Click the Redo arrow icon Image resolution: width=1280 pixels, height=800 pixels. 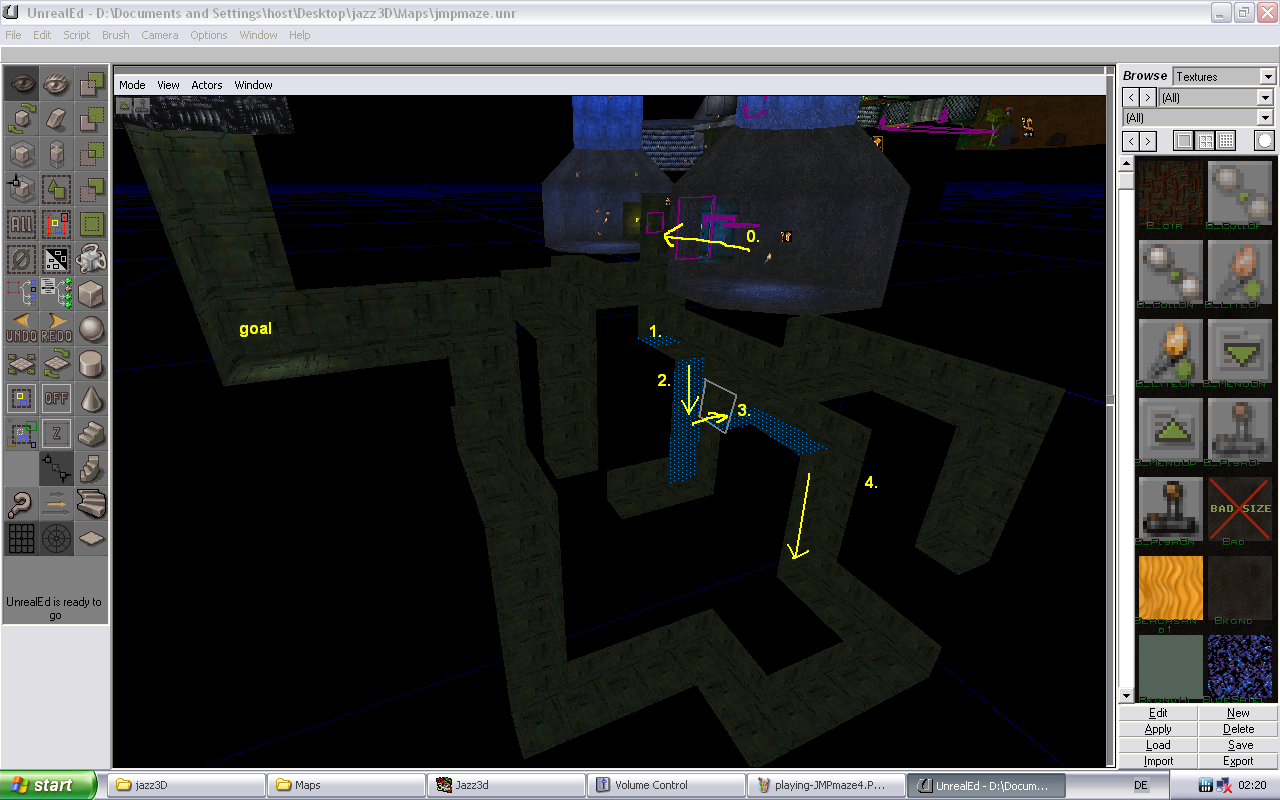[x=56, y=330]
